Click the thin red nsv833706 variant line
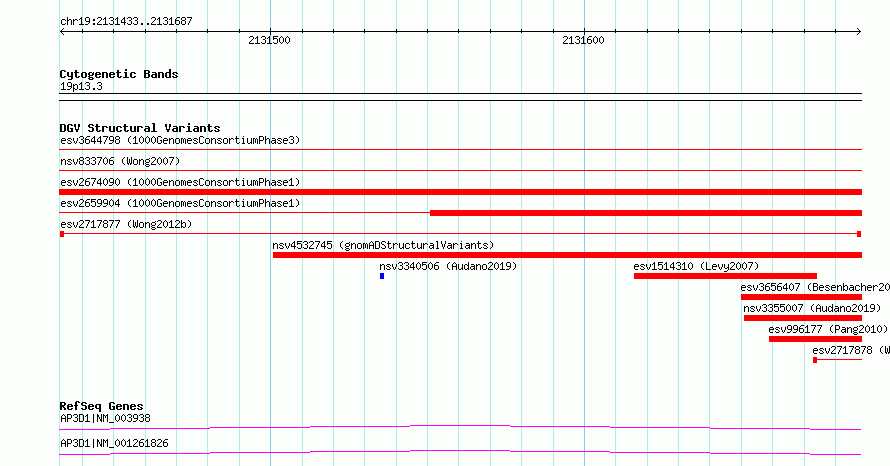 coord(460,170)
